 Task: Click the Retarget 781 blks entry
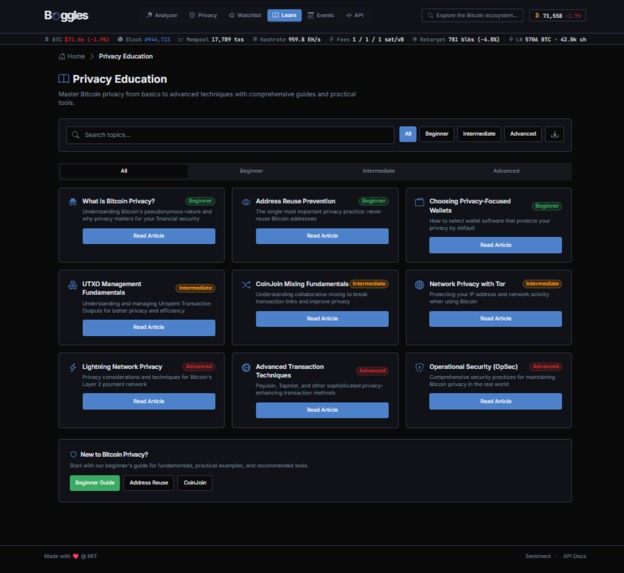click(456, 39)
